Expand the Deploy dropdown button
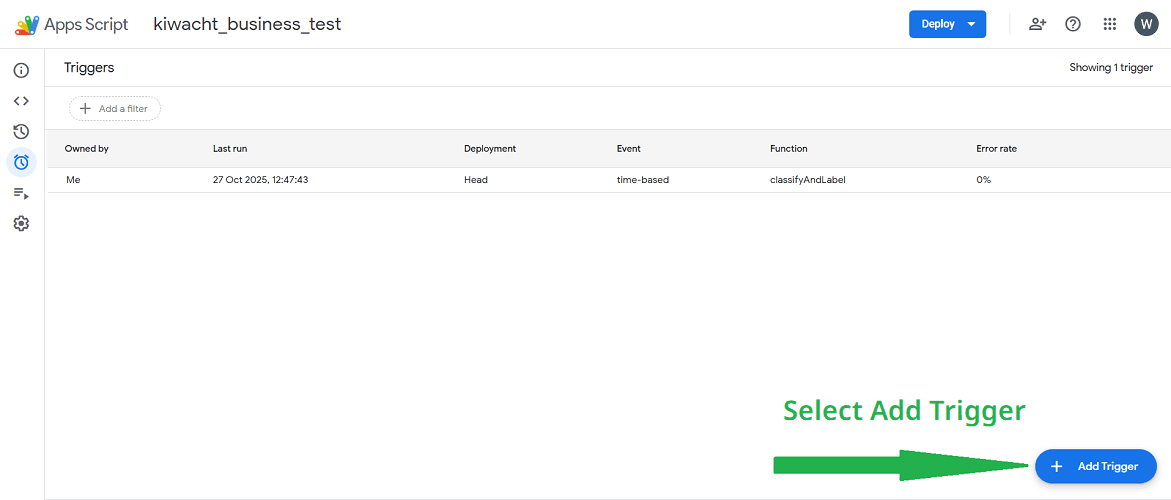 click(x=947, y=24)
